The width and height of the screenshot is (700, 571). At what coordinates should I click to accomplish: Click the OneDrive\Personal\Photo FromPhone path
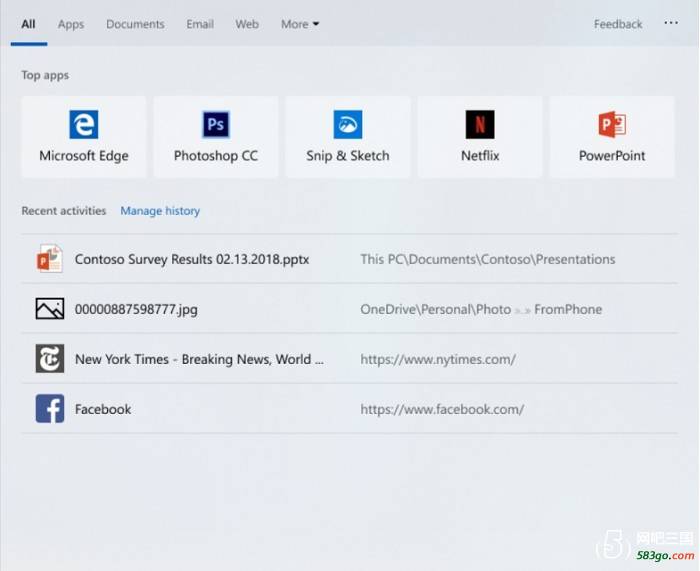481,309
